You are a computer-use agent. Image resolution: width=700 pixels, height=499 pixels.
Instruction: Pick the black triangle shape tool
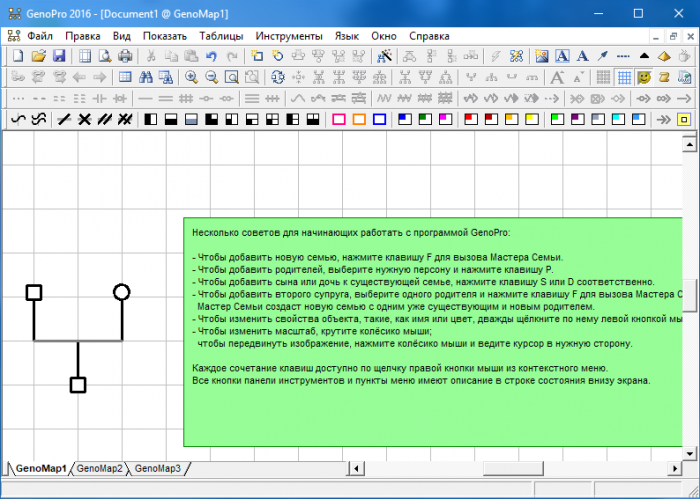coord(644,56)
